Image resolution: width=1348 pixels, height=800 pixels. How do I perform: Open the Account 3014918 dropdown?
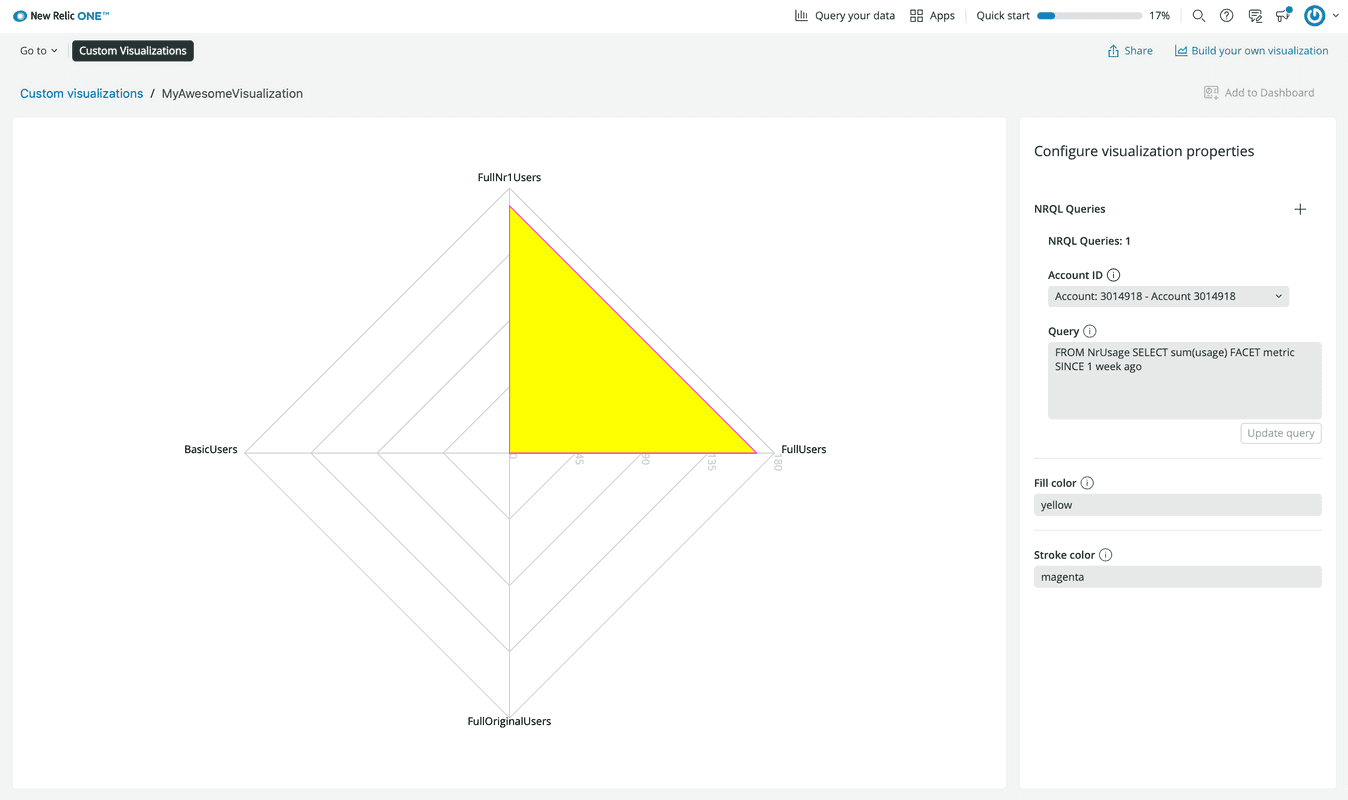click(1168, 296)
